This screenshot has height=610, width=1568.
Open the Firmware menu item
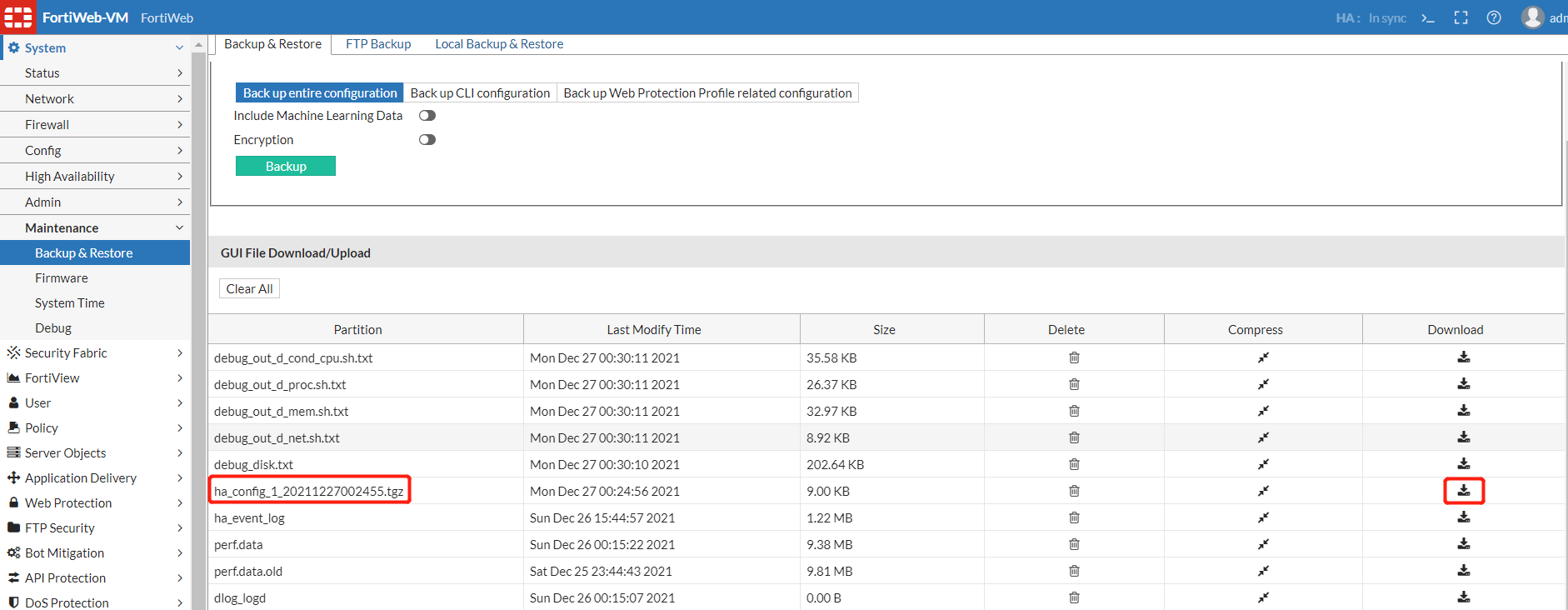click(62, 278)
